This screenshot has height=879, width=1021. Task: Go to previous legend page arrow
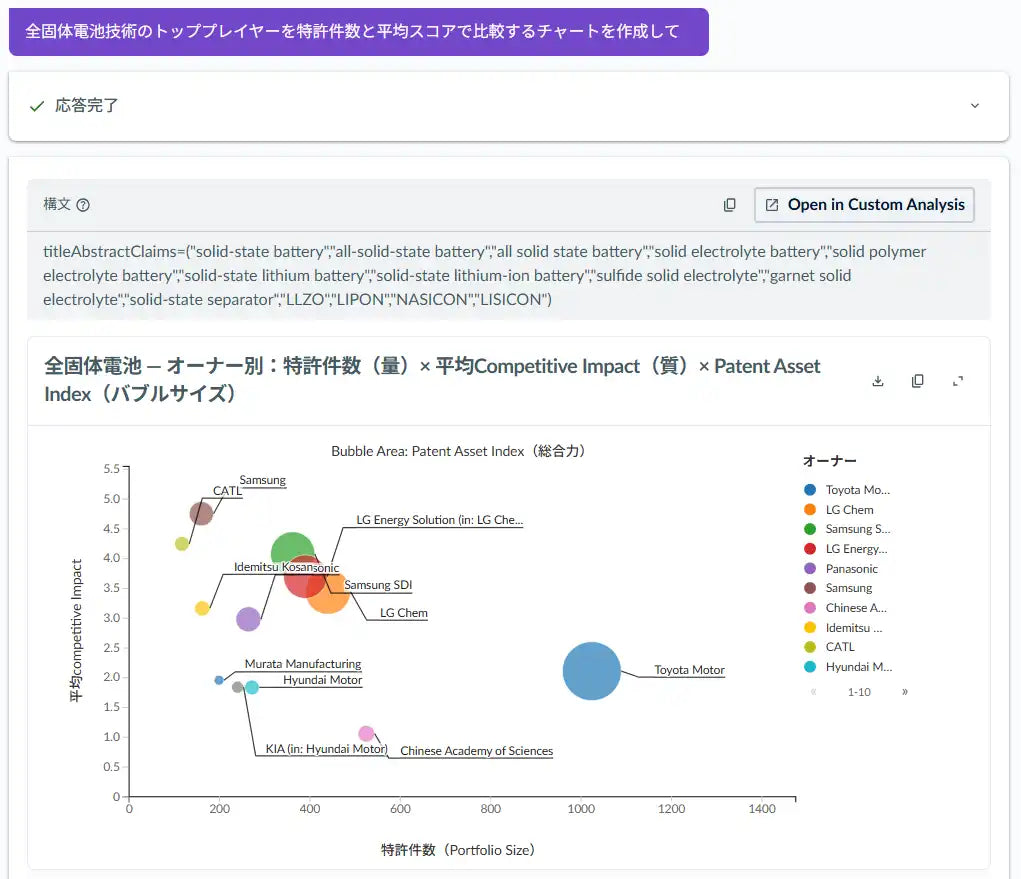(x=813, y=691)
